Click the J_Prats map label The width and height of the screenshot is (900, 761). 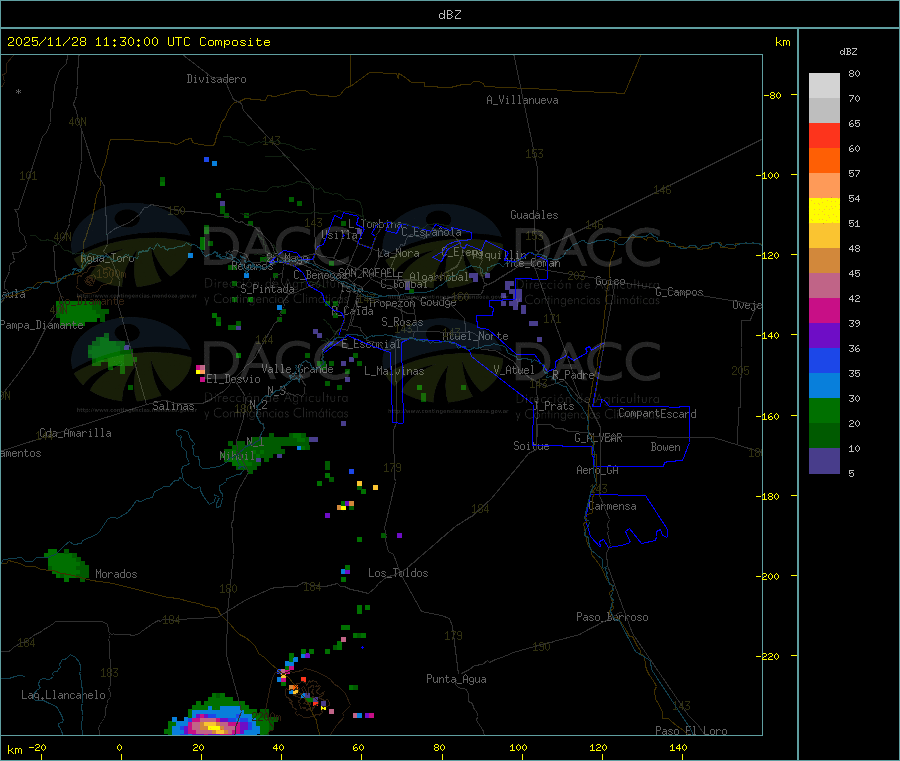click(x=553, y=406)
